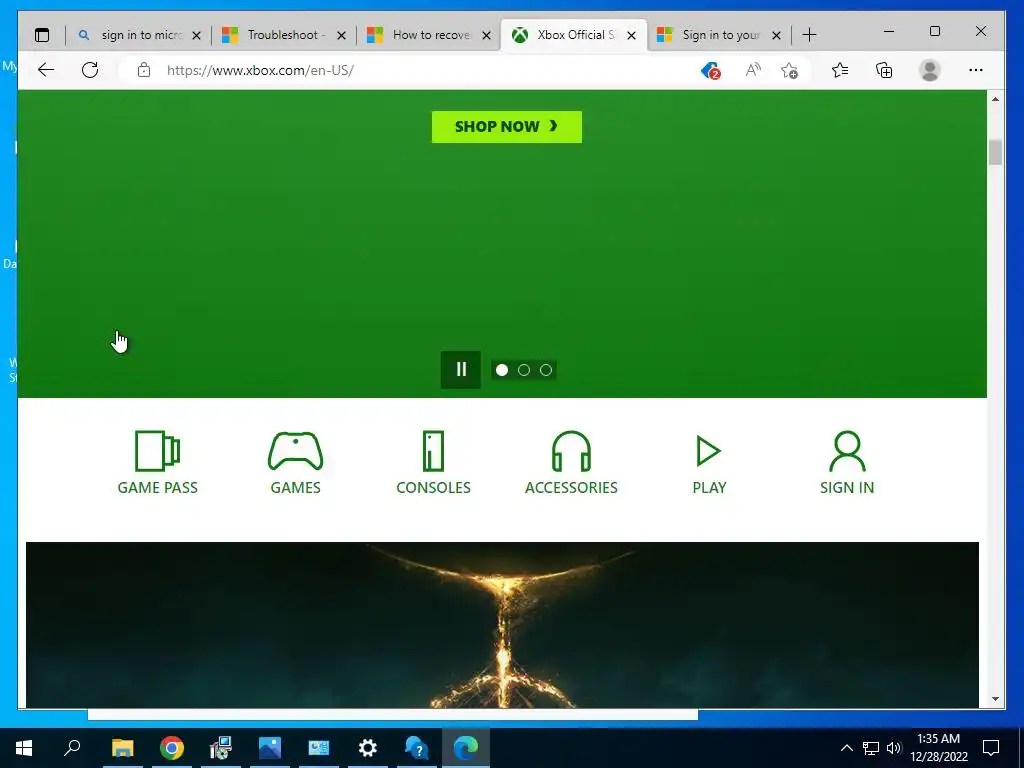View site information lock icon
This screenshot has height=768, width=1024.
pos(144,70)
